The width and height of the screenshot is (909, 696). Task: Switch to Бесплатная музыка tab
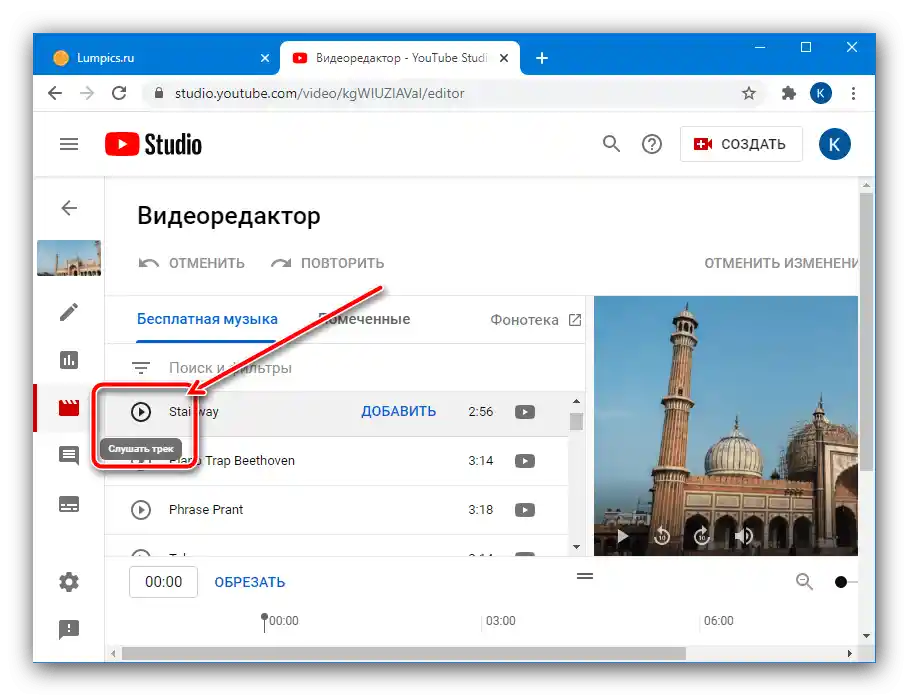coord(207,319)
